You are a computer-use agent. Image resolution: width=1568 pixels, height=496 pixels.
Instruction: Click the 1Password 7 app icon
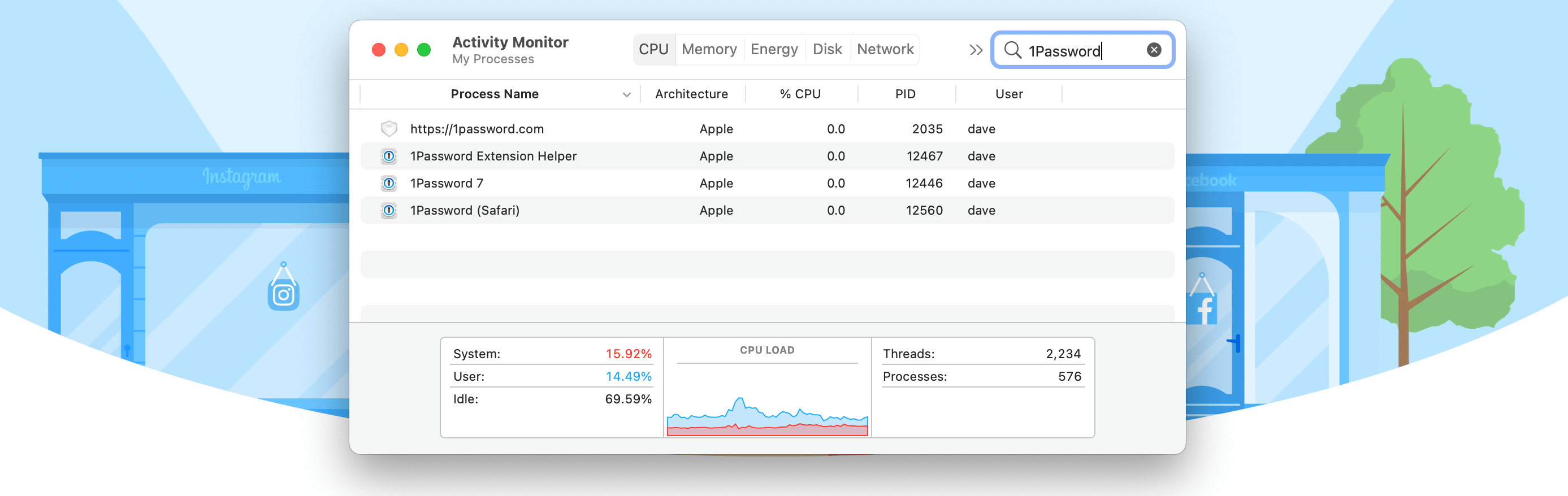pyautogui.click(x=389, y=183)
